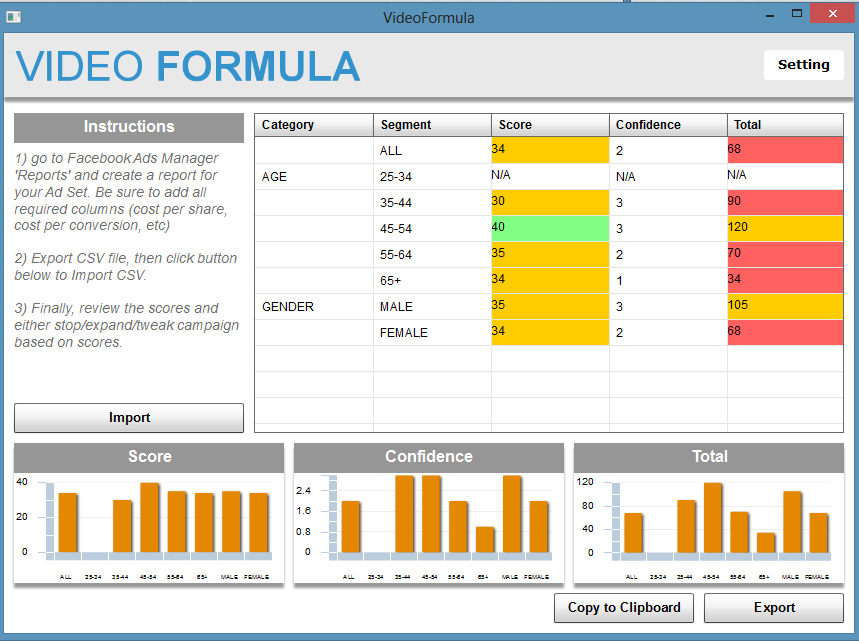Screen dimensions: 859x641
Task: Click the Import button
Action: click(129, 417)
